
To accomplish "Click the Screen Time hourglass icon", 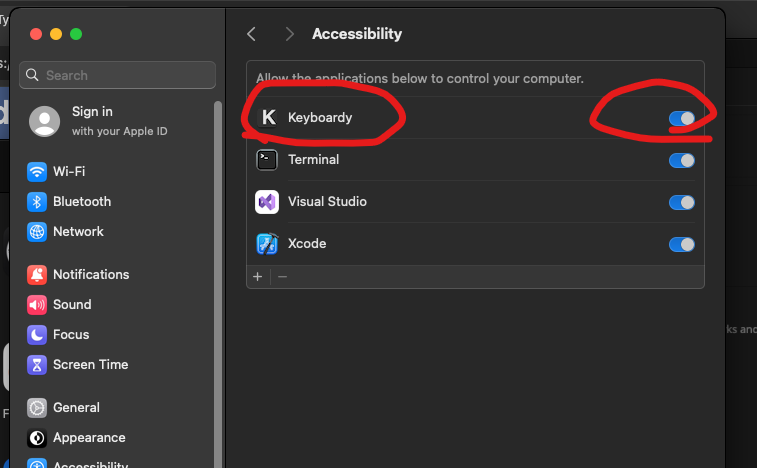I will [x=37, y=365].
